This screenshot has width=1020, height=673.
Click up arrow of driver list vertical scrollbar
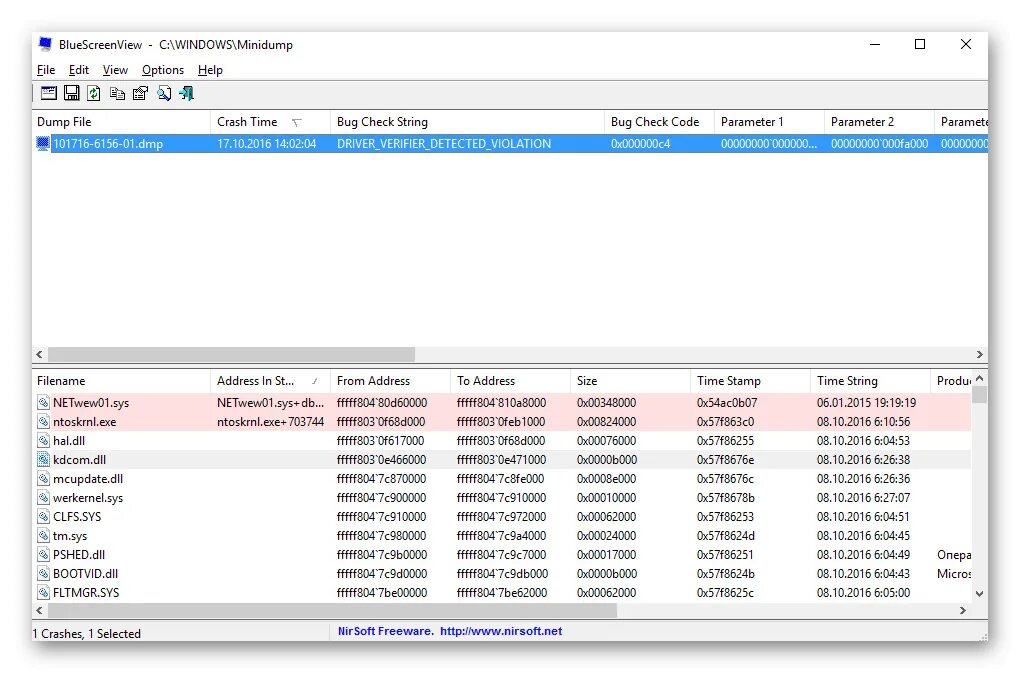[x=980, y=378]
